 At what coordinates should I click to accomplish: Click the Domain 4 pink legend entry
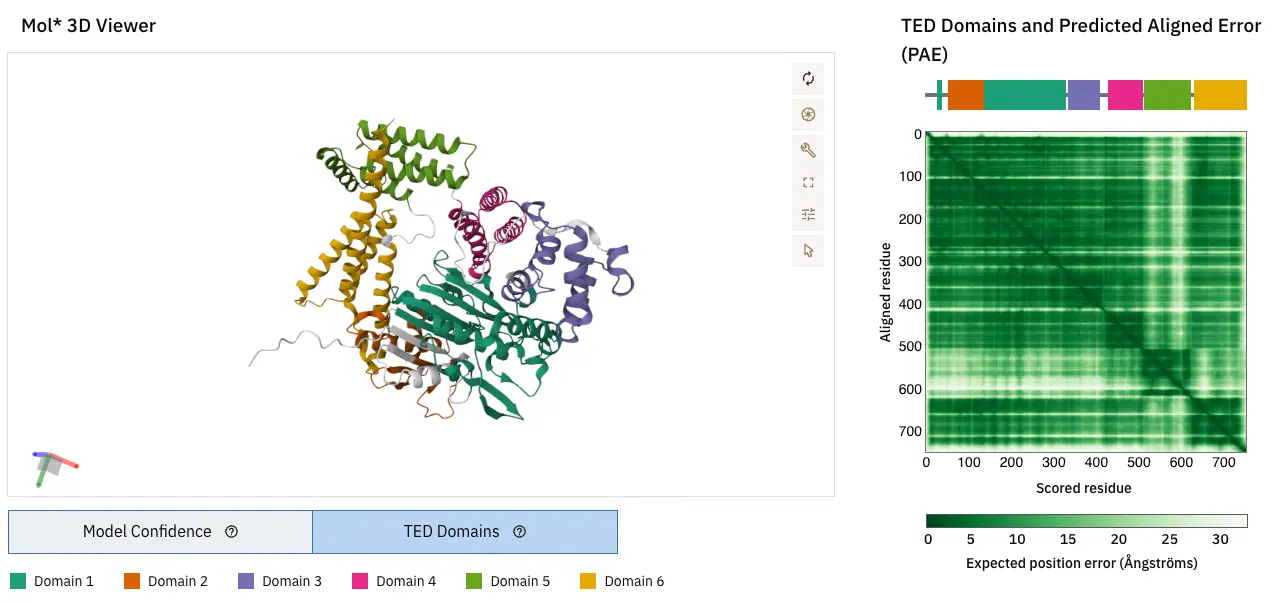tap(394, 581)
